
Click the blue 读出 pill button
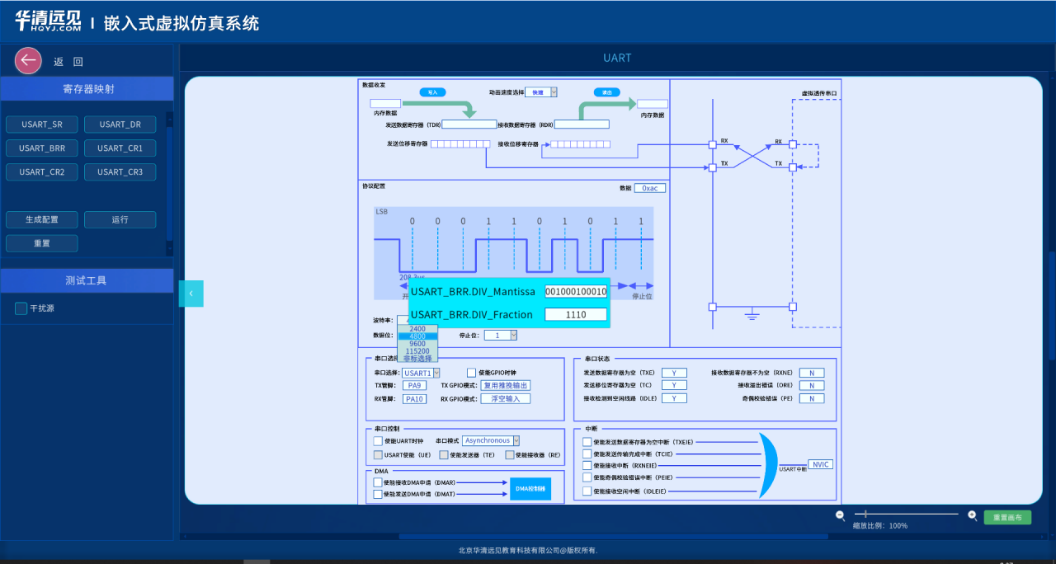(x=607, y=92)
